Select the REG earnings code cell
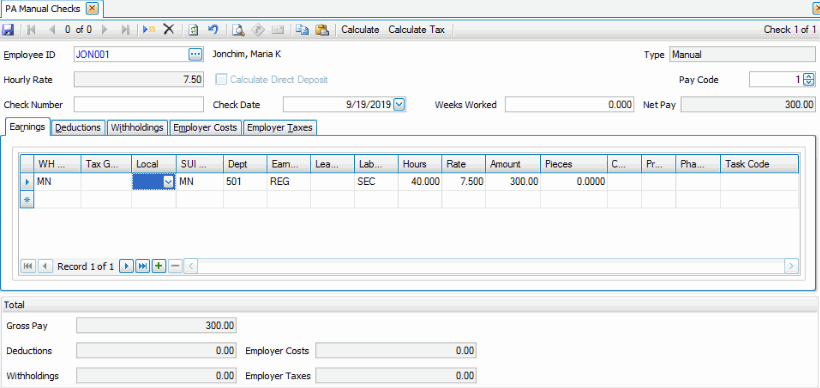Viewport: 820px width, 388px height. click(x=289, y=182)
